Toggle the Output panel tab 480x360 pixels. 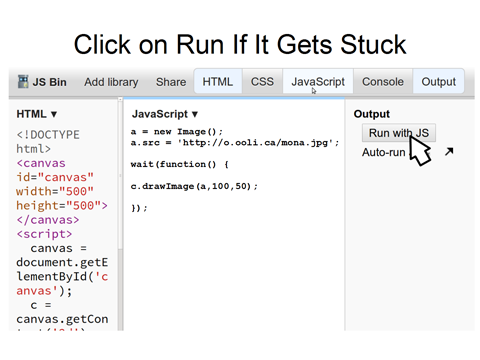438,82
